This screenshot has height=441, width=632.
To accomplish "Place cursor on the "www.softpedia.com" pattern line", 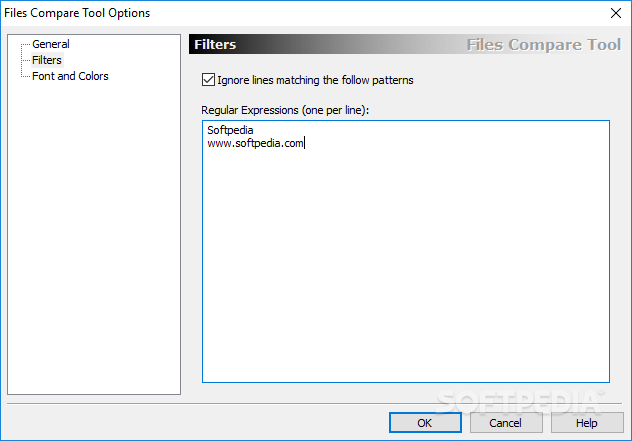I will coord(255,144).
